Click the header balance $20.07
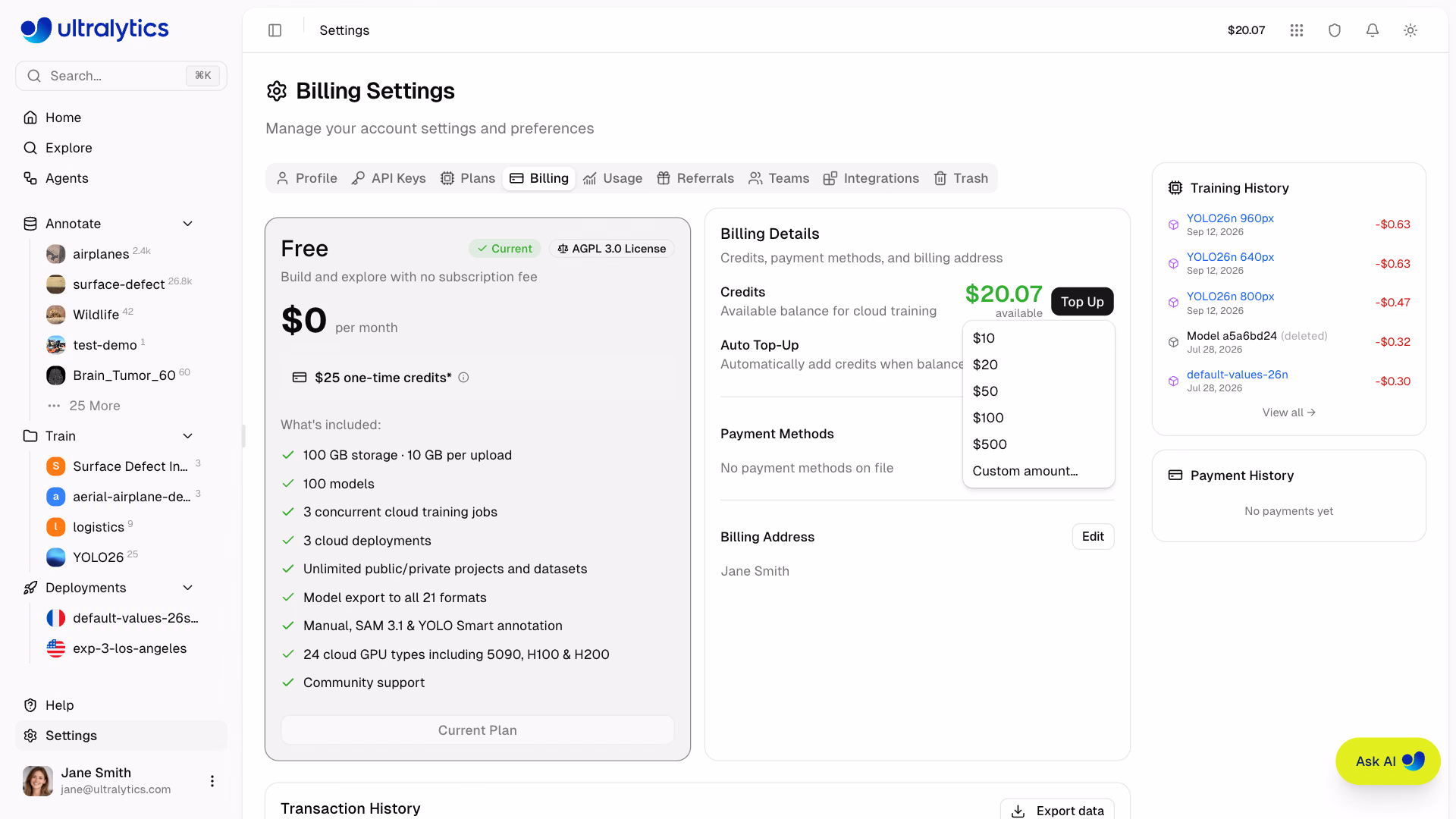 coord(1246,30)
